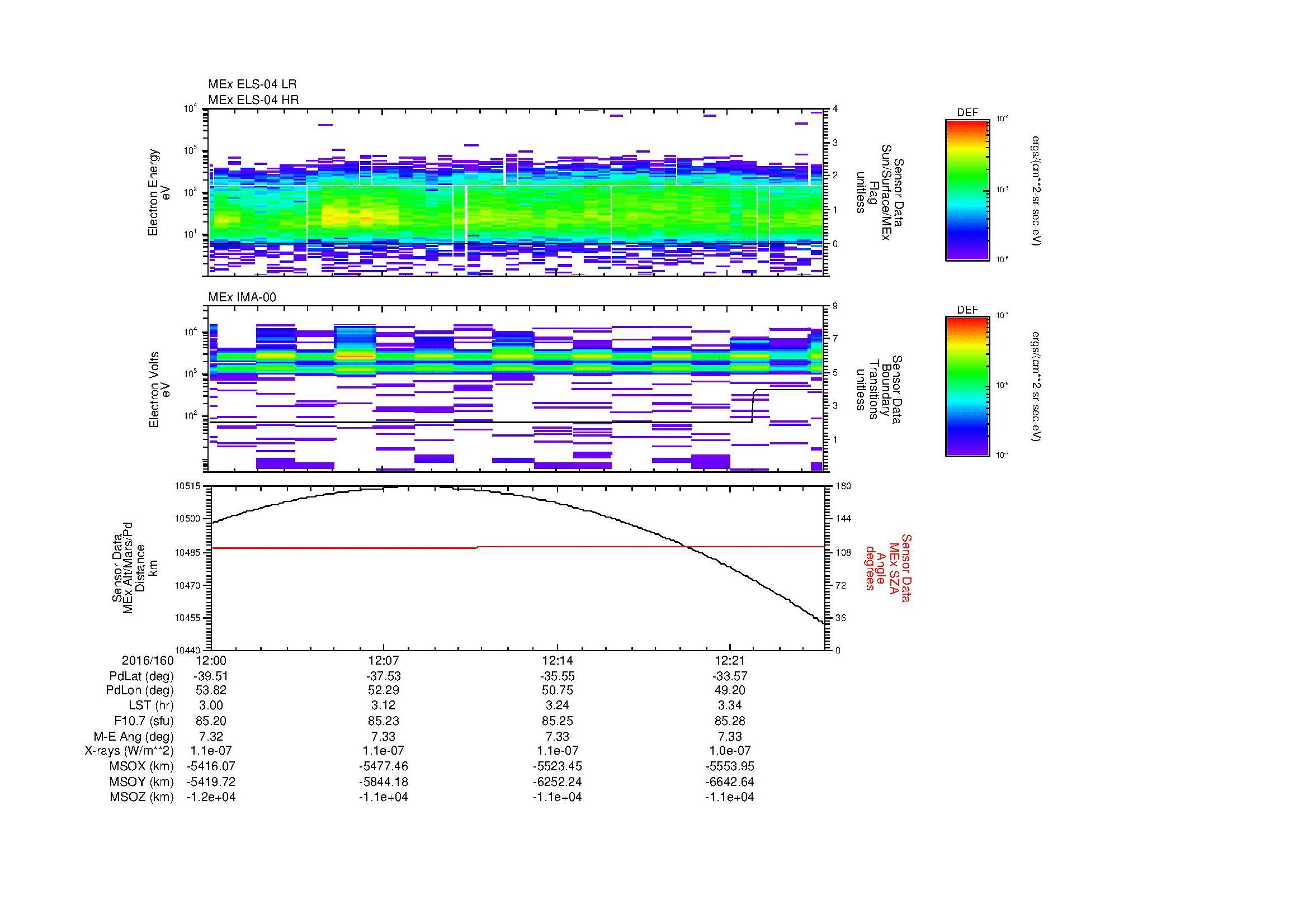The height and width of the screenshot is (924, 1308).
Task: Select the 'MSOX (km)' row label
Action: click(x=142, y=767)
